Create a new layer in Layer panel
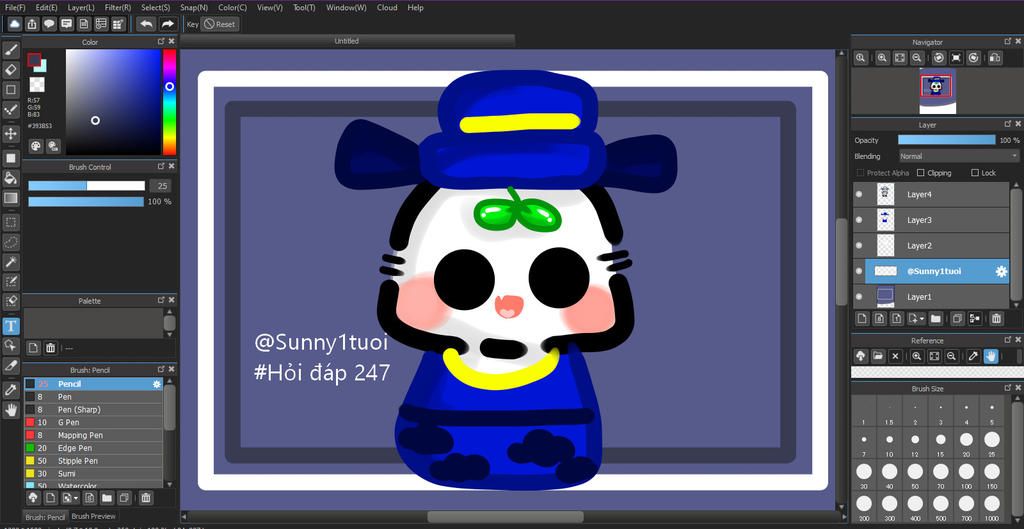The height and width of the screenshot is (529, 1024). point(862,319)
